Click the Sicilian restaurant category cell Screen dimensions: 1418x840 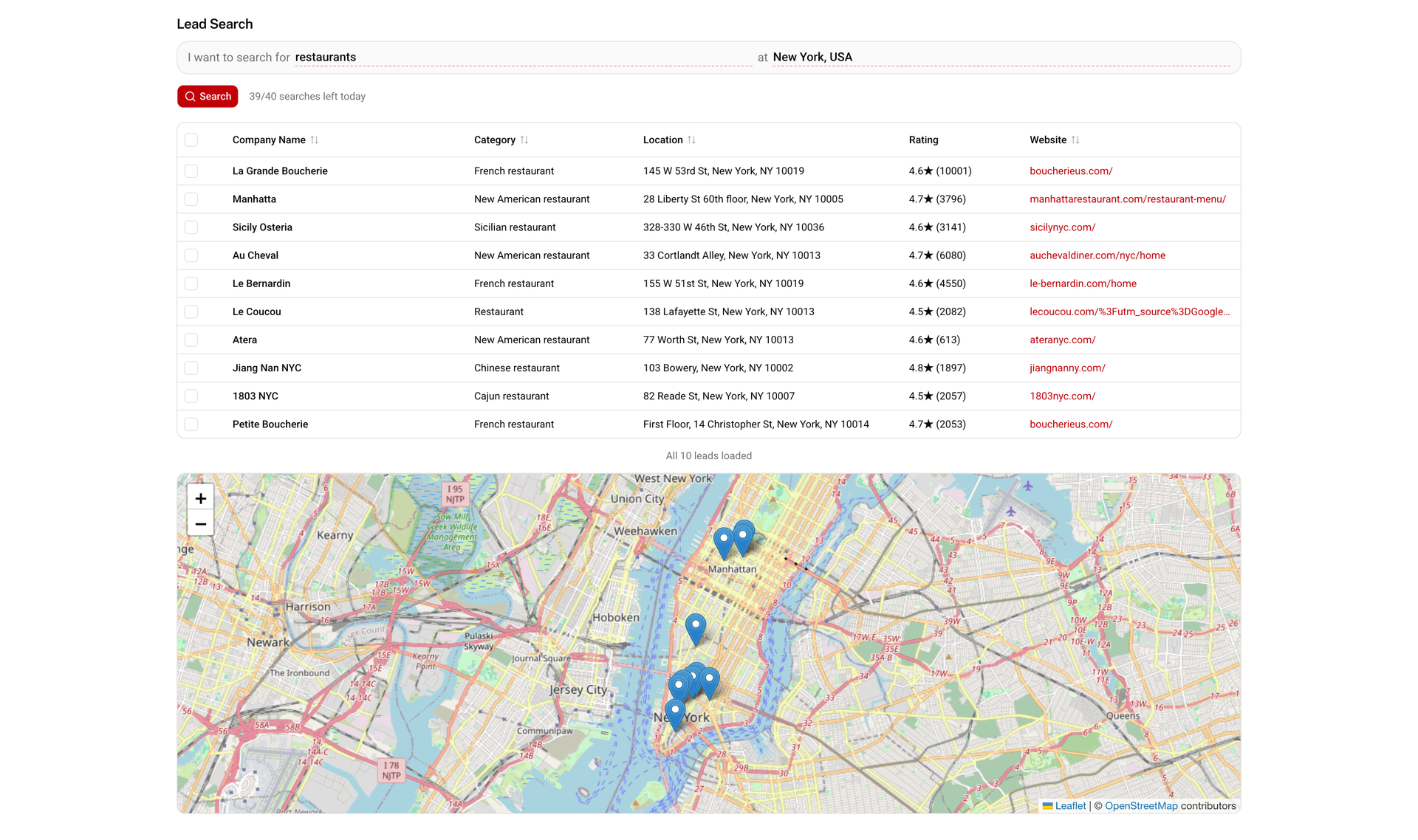pos(515,227)
